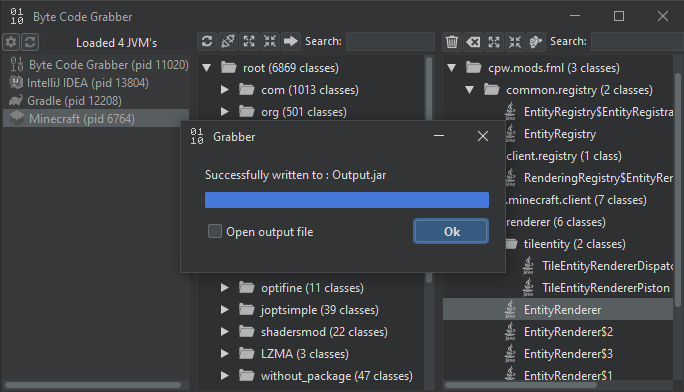684x392 pixels.
Task: Select renderer (6 classes) folder
Action: pyautogui.click(x=556, y=222)
